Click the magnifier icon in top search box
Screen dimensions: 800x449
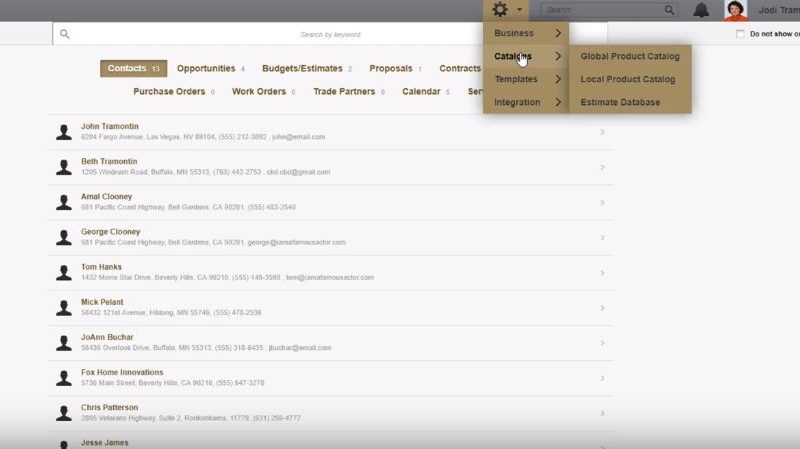[x=669, y=10]
